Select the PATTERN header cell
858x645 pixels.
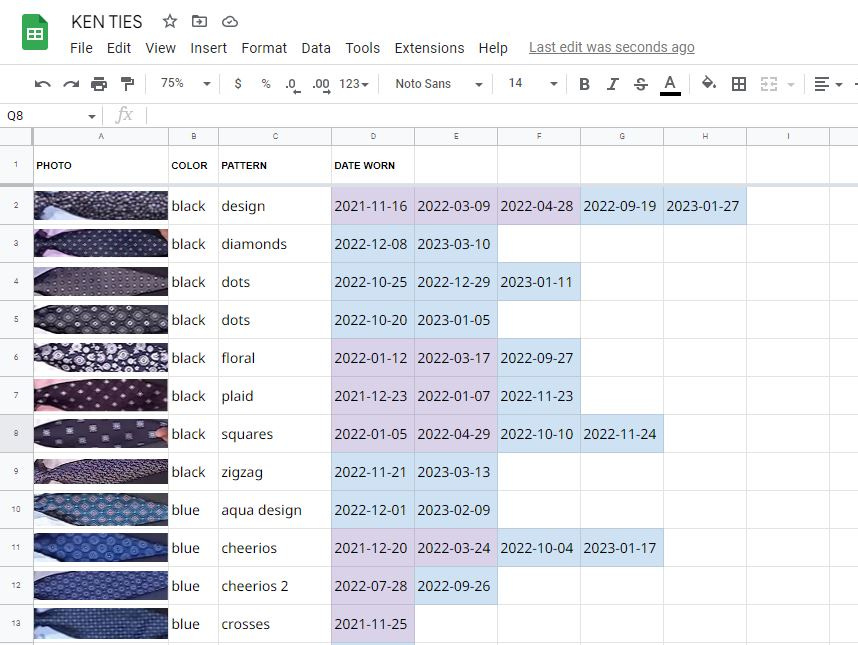click(x=275, y=165)
